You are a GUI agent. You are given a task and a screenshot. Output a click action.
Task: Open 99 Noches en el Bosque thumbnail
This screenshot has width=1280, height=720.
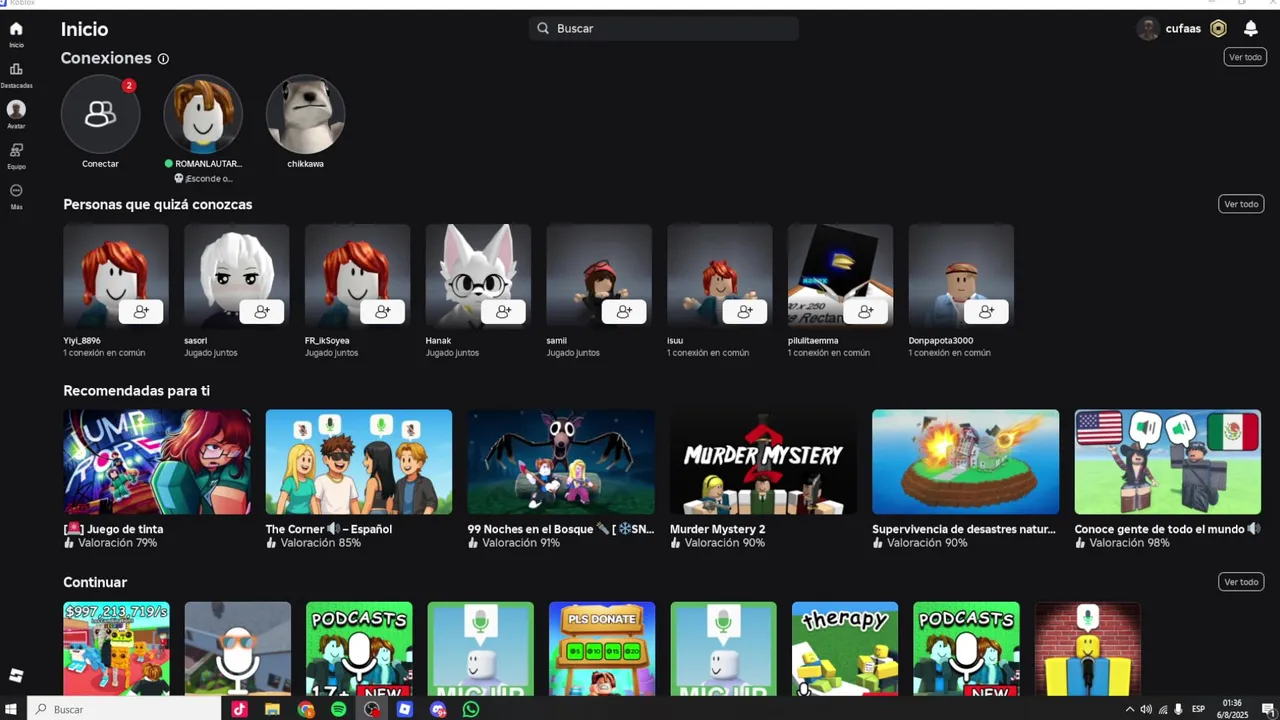[561, 461]
